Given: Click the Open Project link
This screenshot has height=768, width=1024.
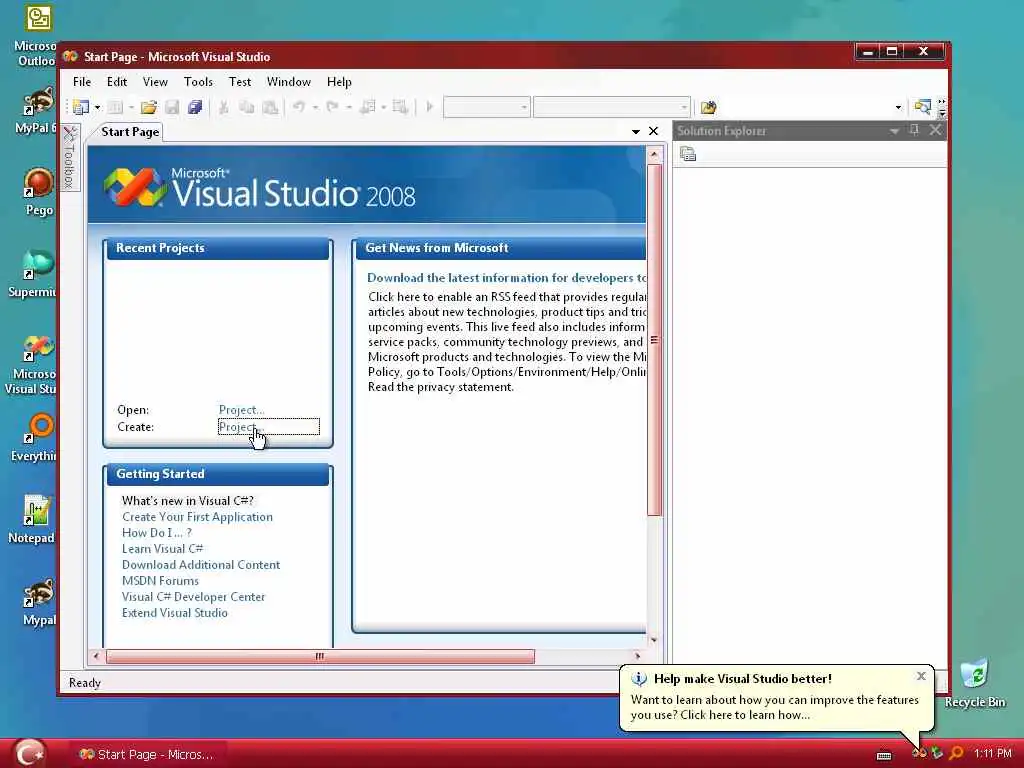Looking at the screenshot, I should (242, 410).
